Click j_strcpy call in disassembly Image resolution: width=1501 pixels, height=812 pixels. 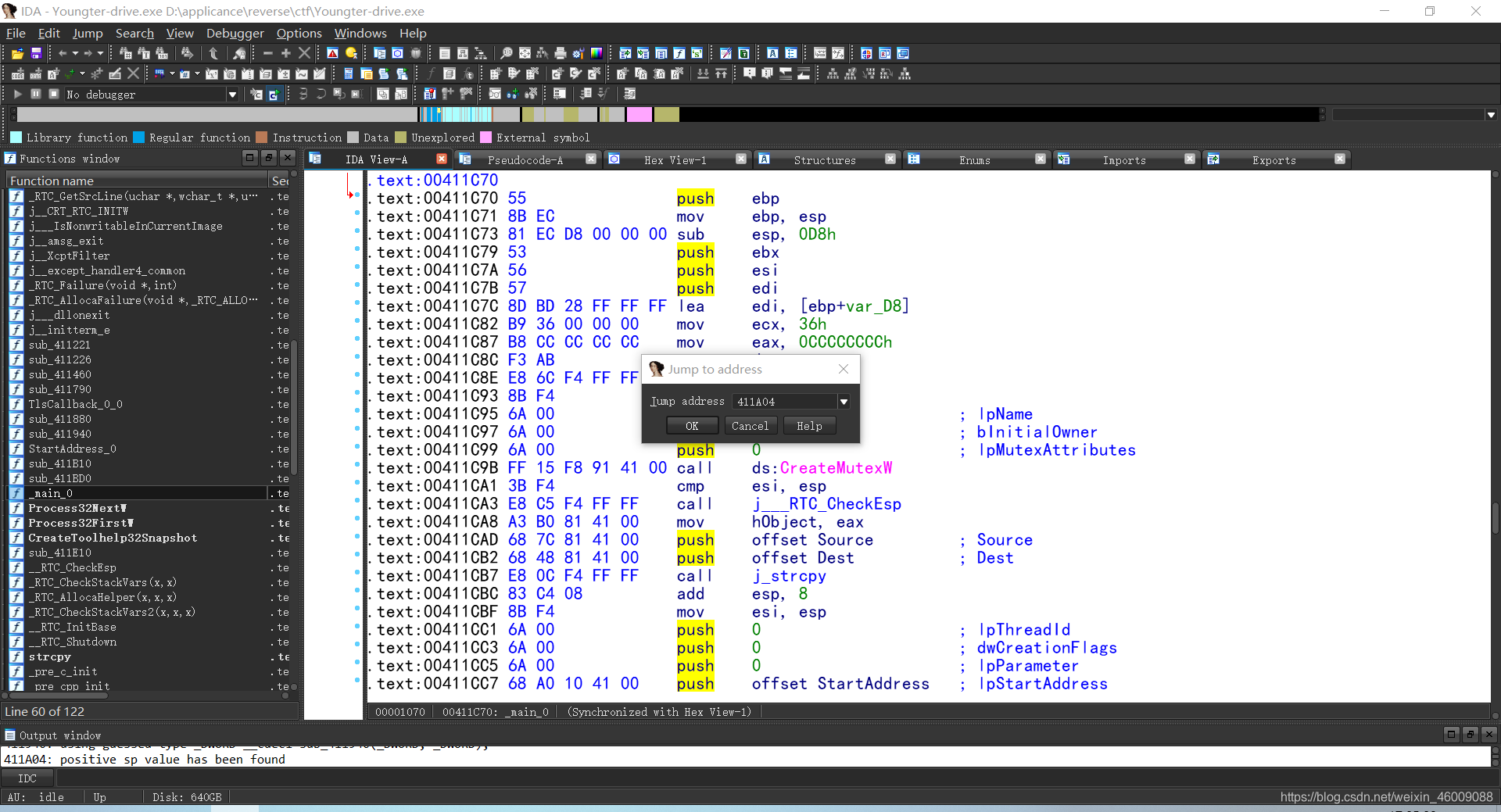click(x=789, y=576)
